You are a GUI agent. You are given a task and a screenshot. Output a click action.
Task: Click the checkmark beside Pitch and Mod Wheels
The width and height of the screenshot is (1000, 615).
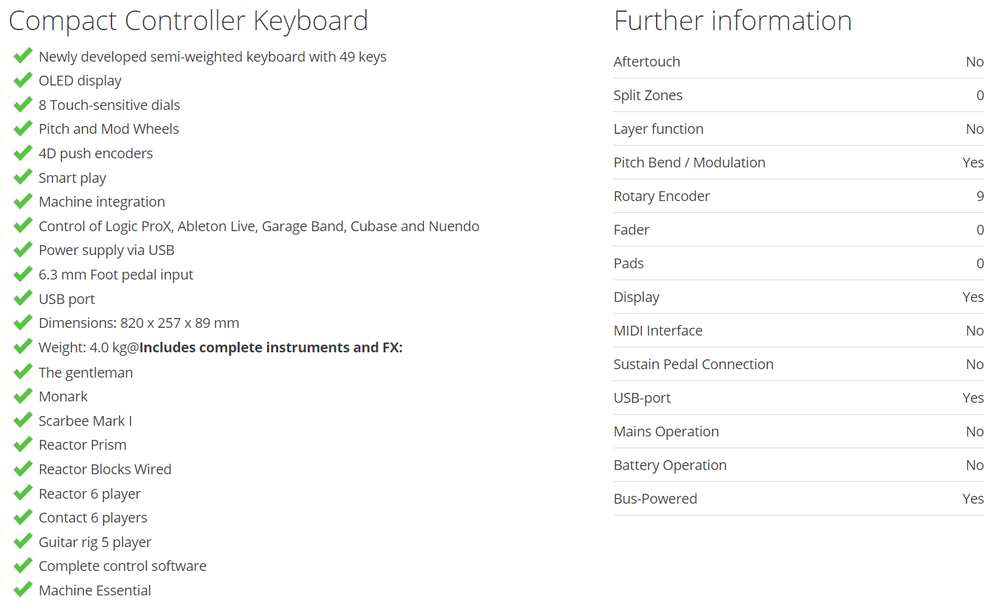pos(22,128)
